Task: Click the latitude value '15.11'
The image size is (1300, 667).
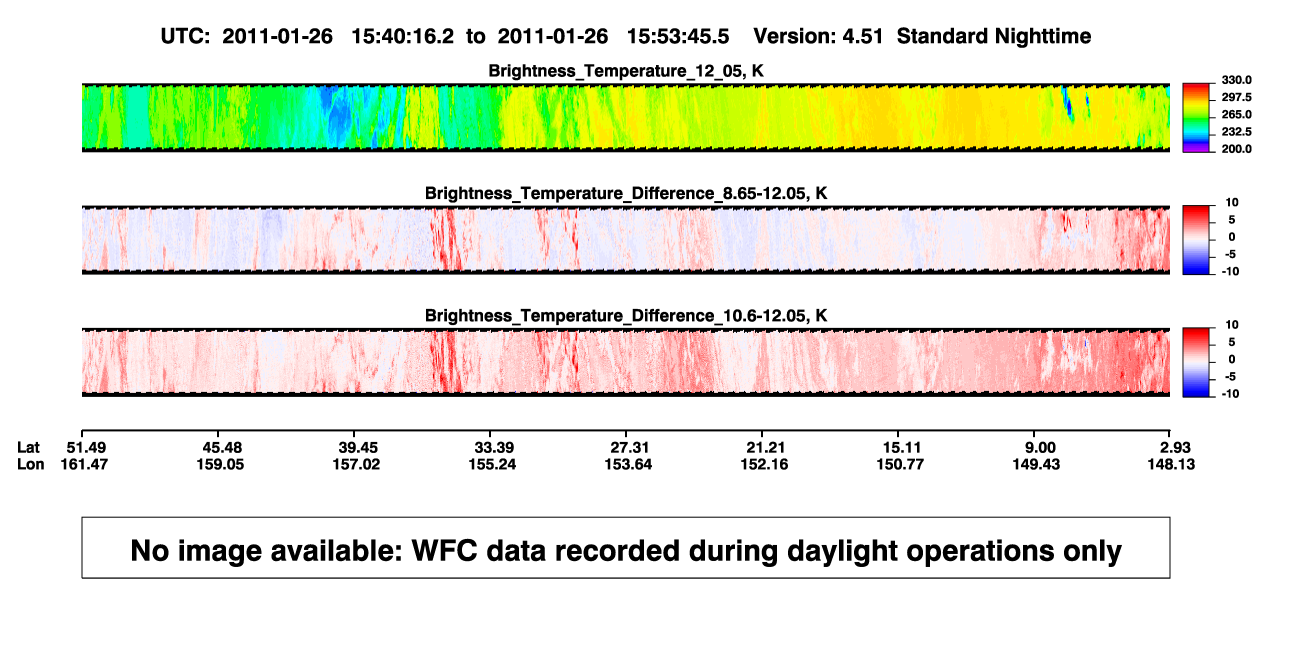Action: point(900,446)
